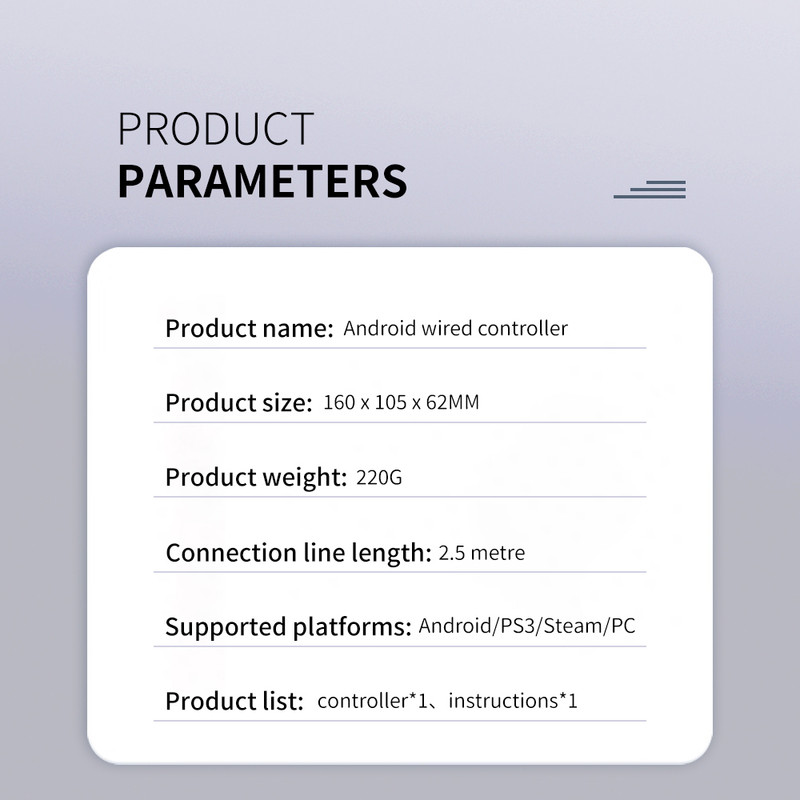The image size is (800, 800).
Task: Click the bold PARAMETERS heading
Action: tap(262, 182)
